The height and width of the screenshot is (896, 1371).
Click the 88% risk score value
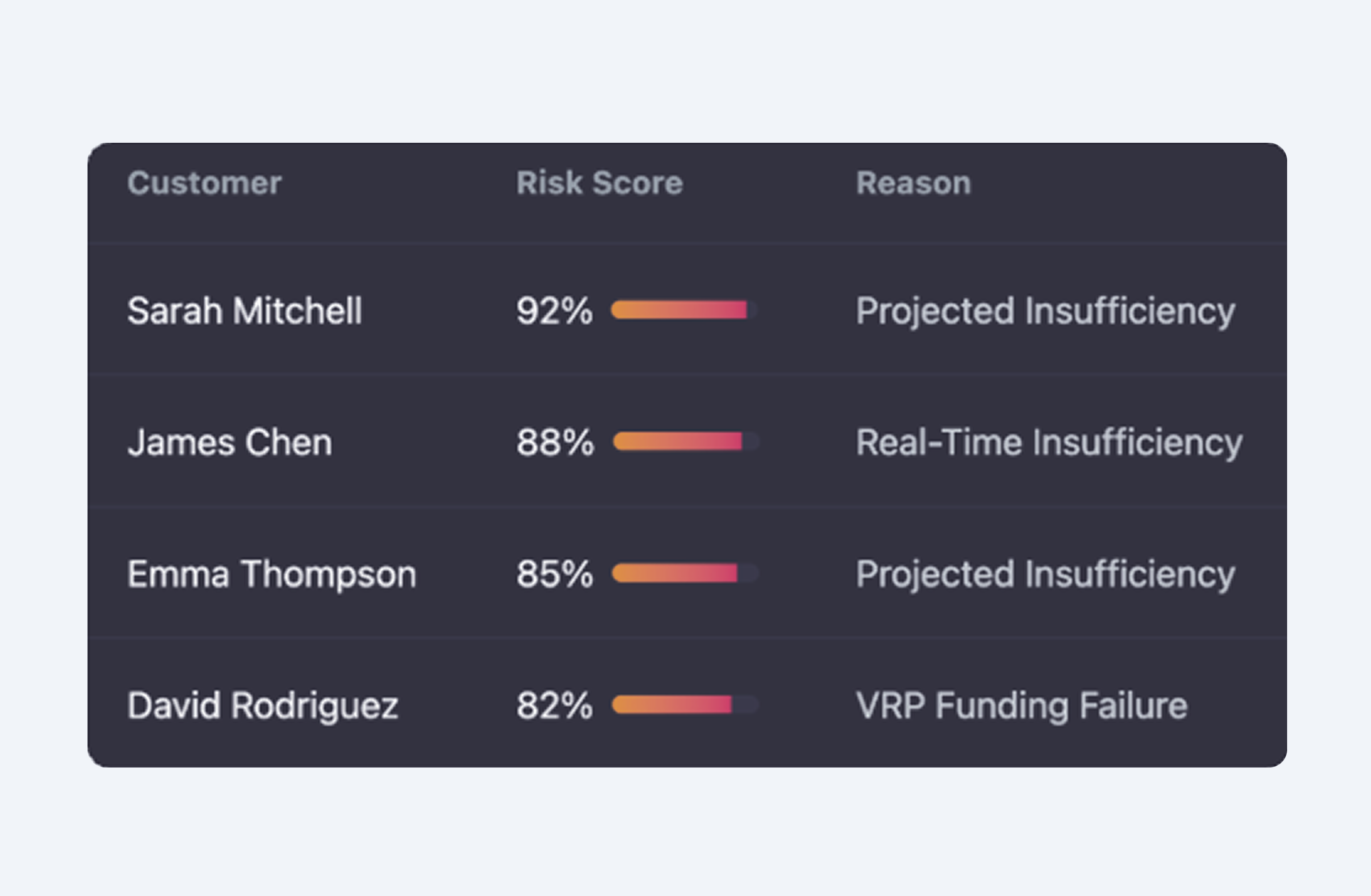click(x=555, y=442)
